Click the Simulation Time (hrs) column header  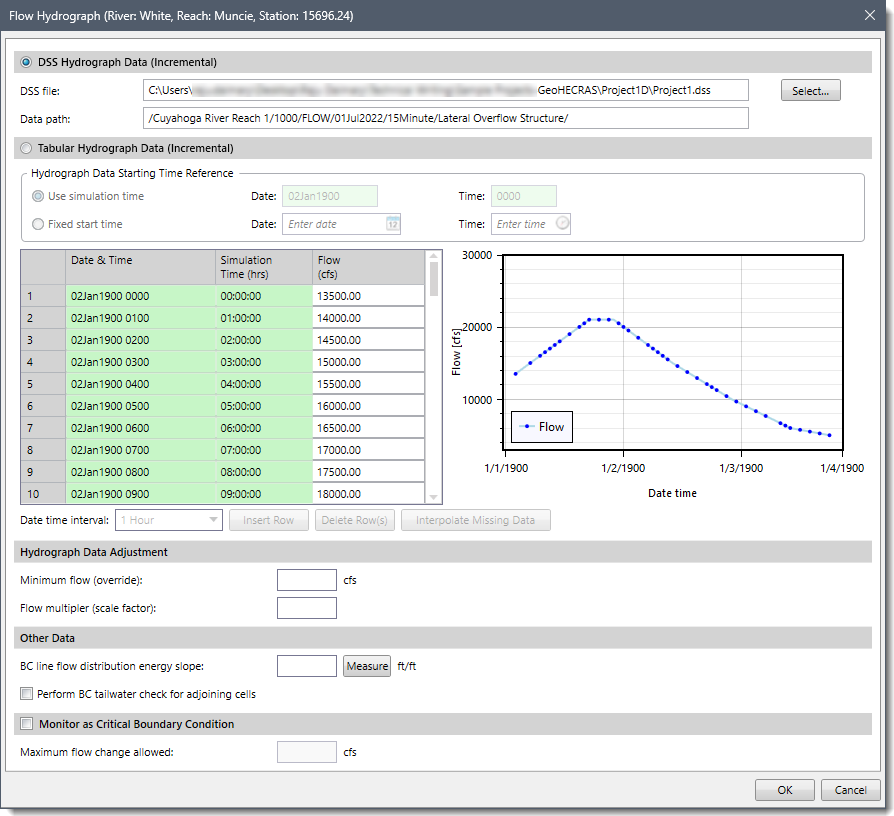coord(264,267)
